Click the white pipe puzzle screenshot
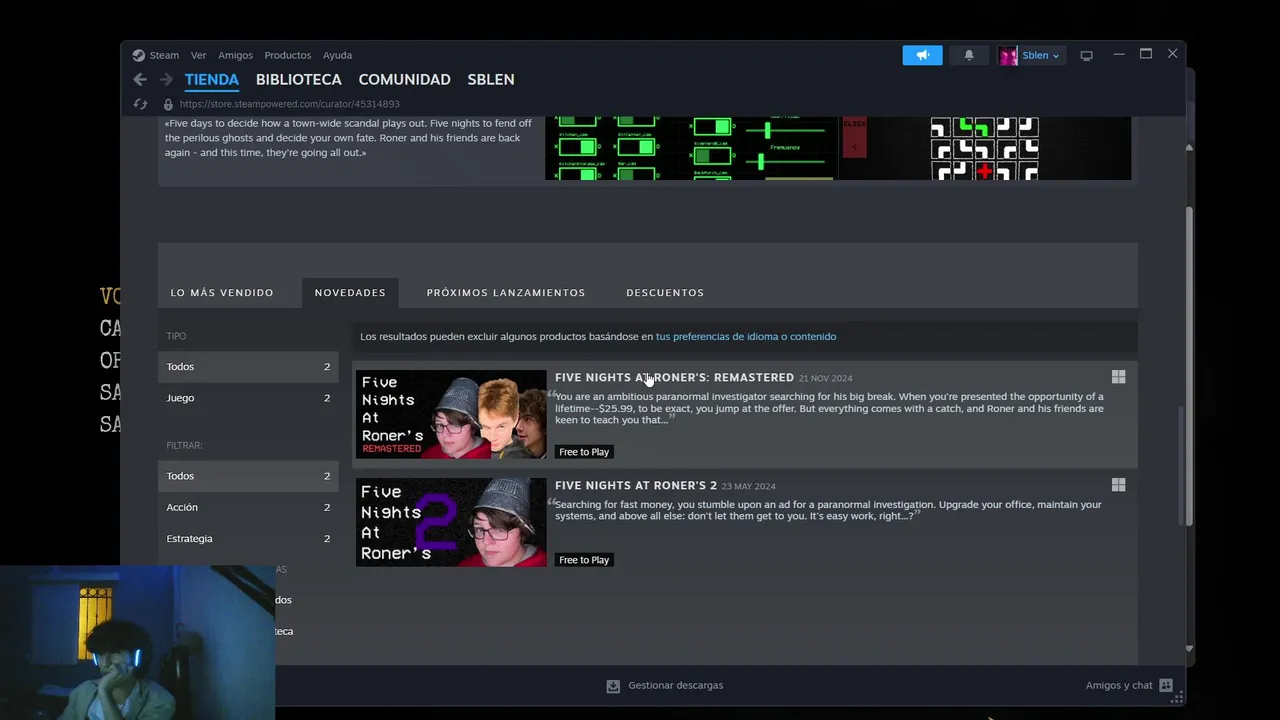This screenshot has width=1280, height=720. (x=984, y=148)
